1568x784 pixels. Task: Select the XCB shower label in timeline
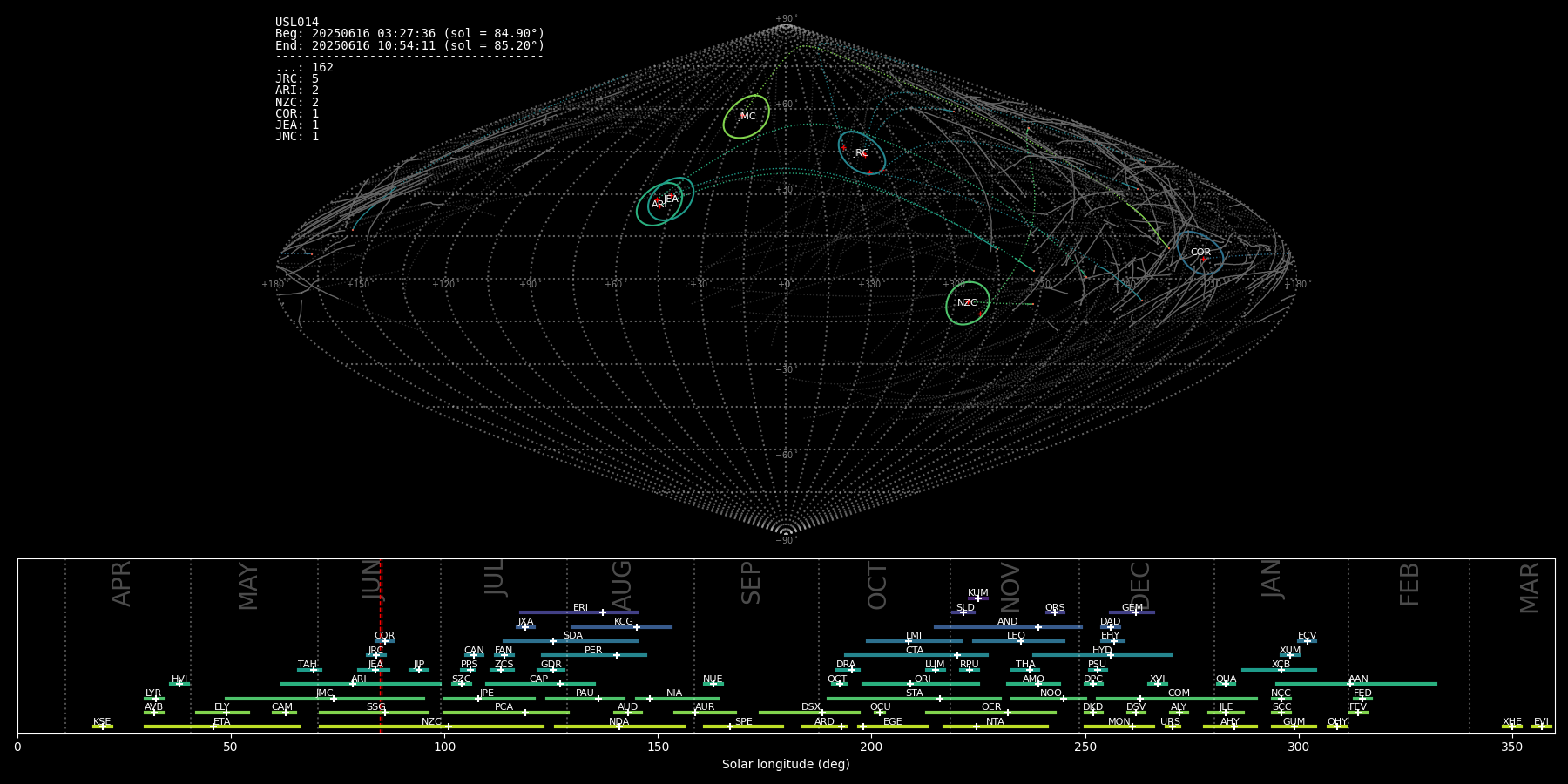[1281, 664]
